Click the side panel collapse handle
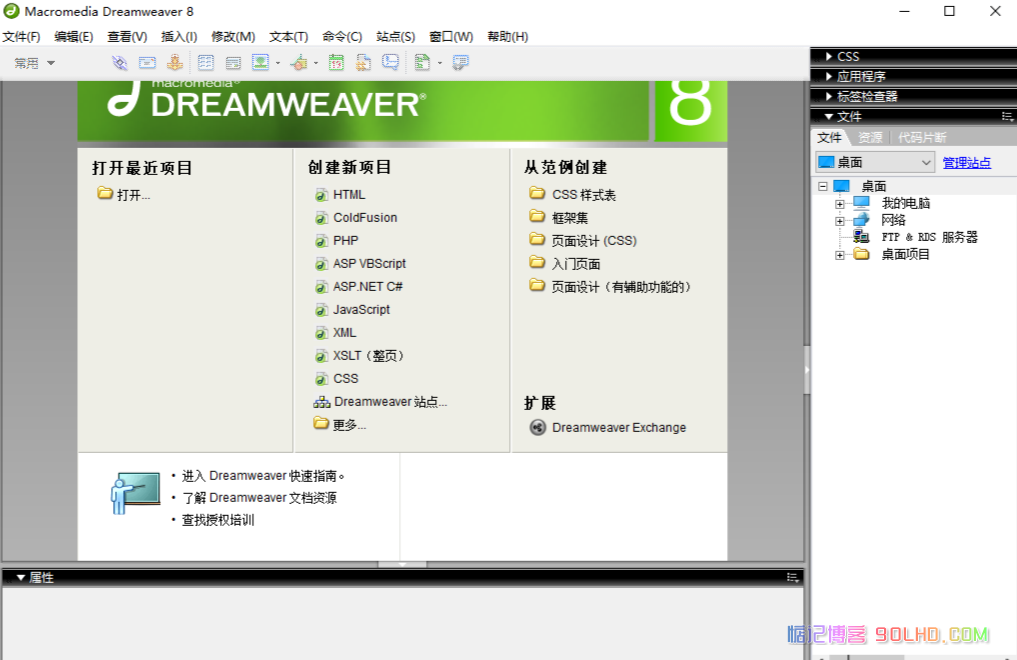The image size is (1017, 660). [807, 370]
